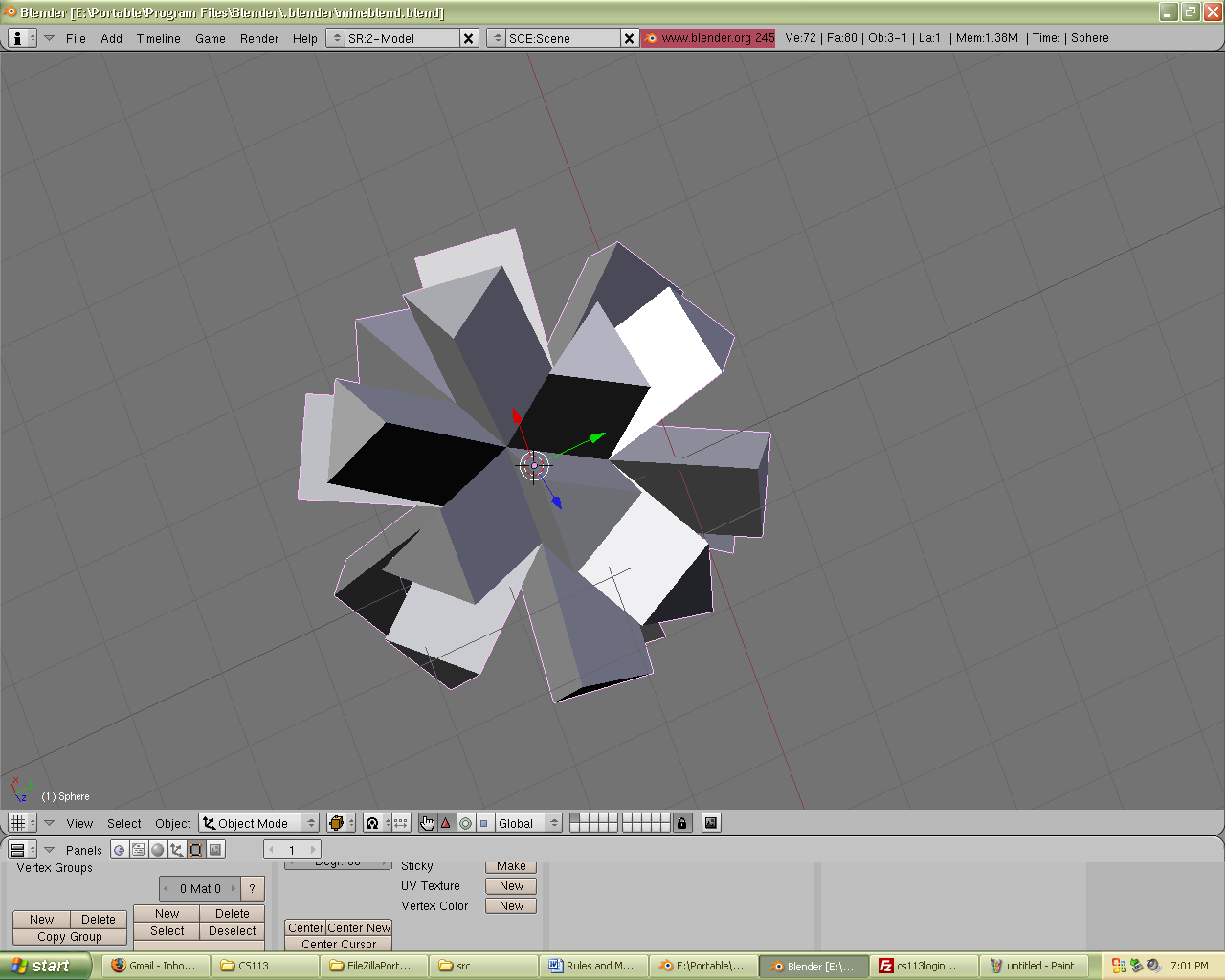
Task: Open the Object Mode dropdown
Action: pos(258,823)
